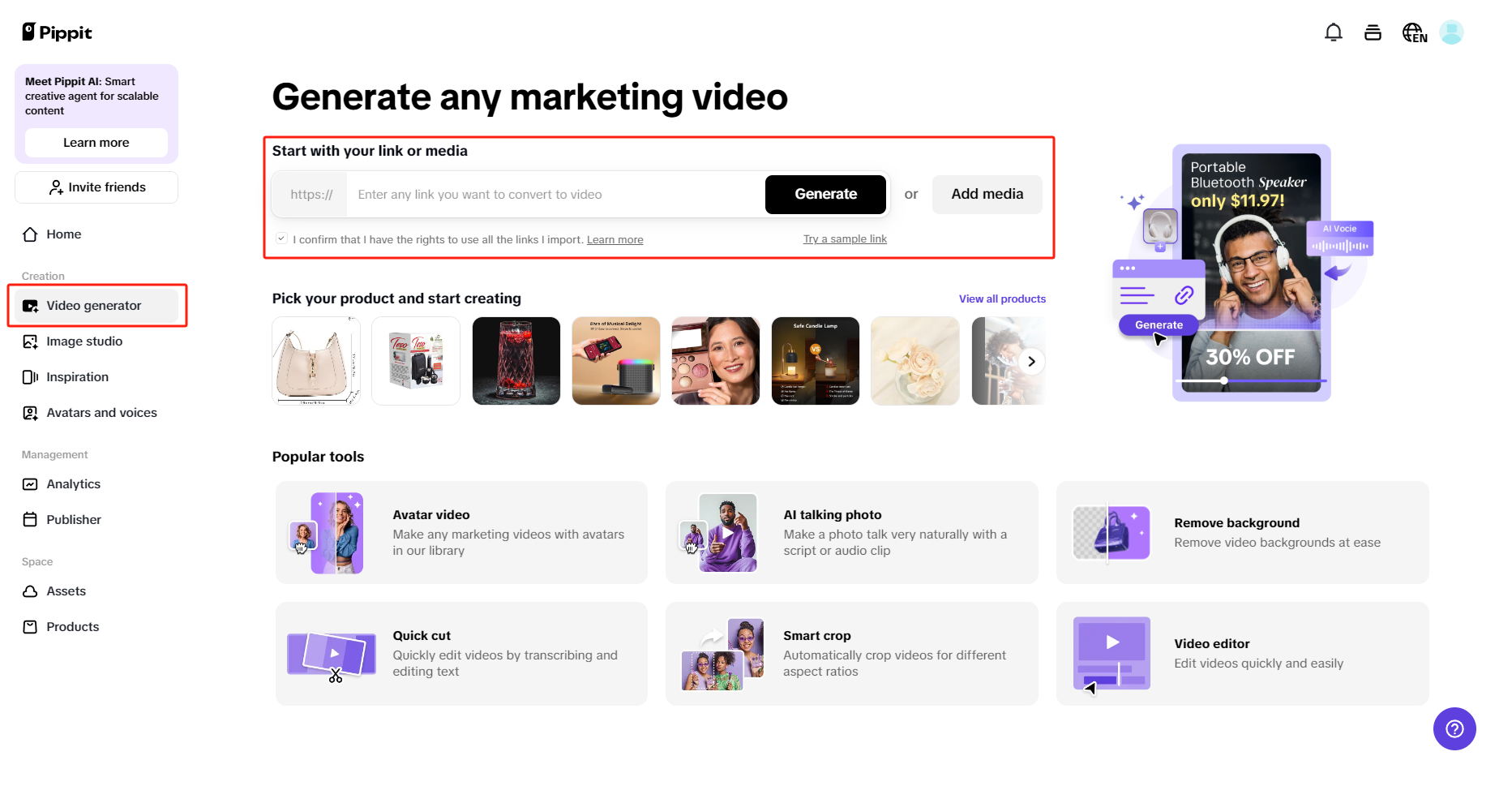This screenshot has width=1512, height=786.
Task: Open Assets in the Space section
Action: pos(66,591)
